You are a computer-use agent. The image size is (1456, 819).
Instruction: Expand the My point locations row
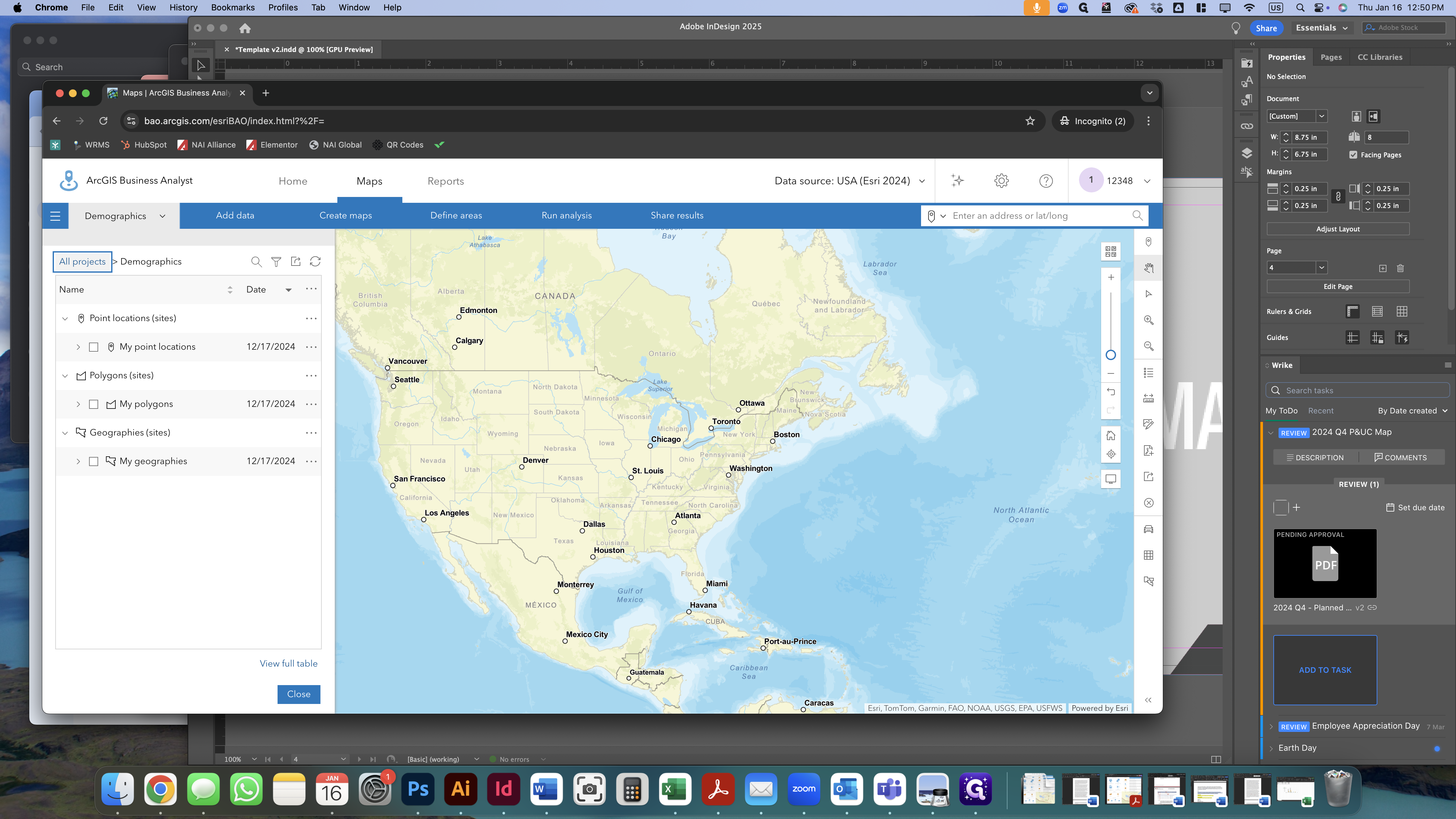point(78,347)
